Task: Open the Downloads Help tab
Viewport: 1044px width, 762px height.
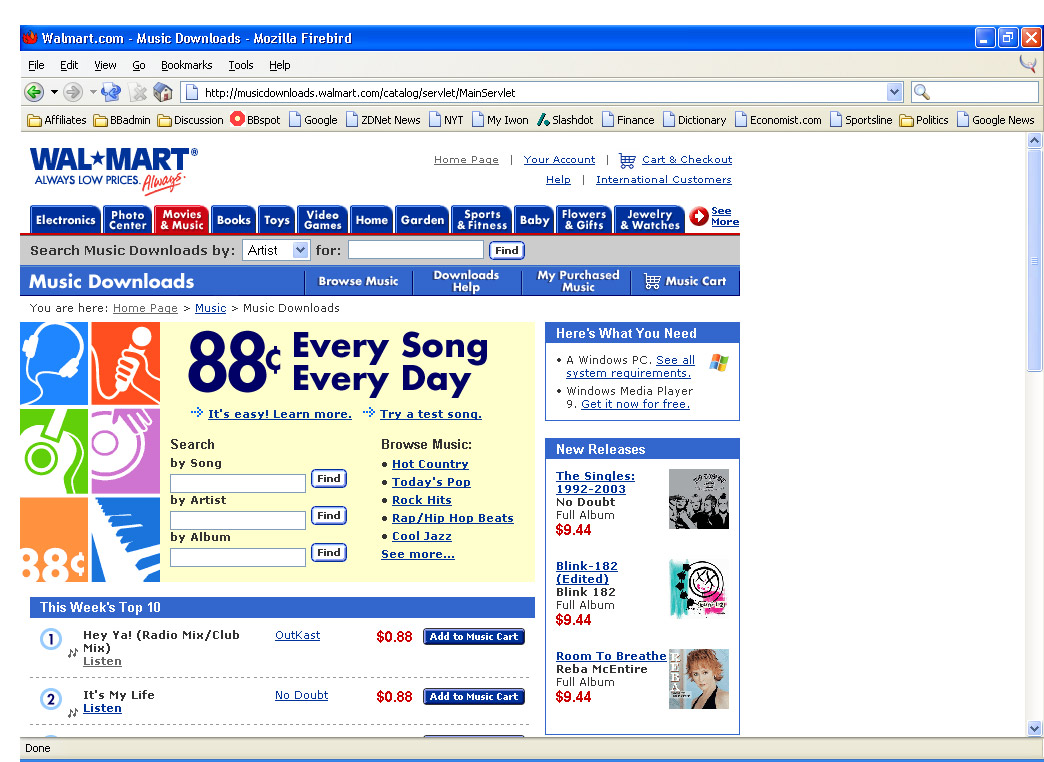Action: click(466, 281)
